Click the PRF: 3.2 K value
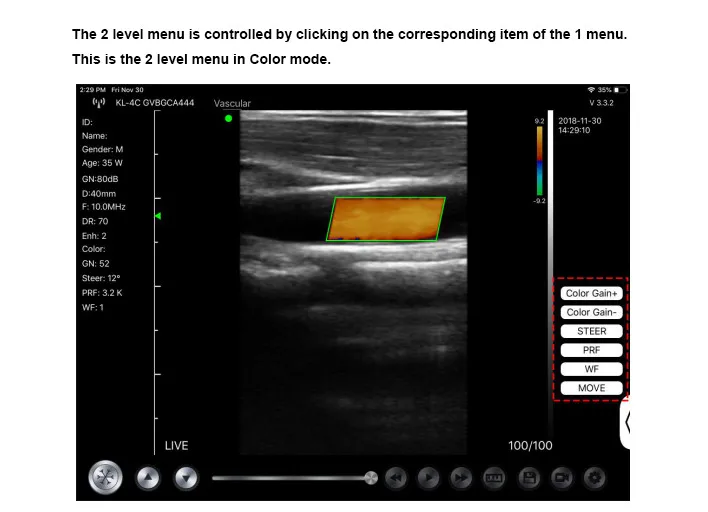Viewport: 708px width, 512px height. [x=102, y=293]
